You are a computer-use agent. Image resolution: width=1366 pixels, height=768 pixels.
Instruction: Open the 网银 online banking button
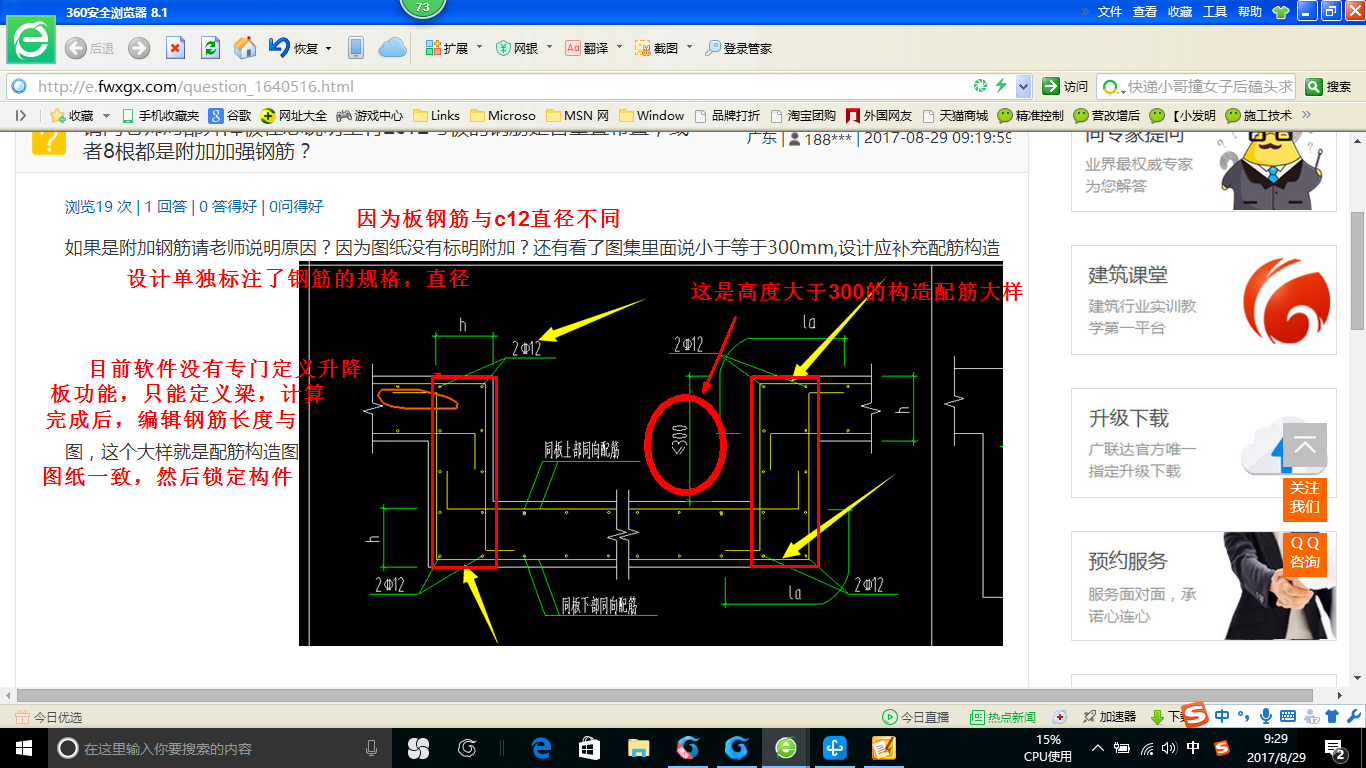[517, 48]
